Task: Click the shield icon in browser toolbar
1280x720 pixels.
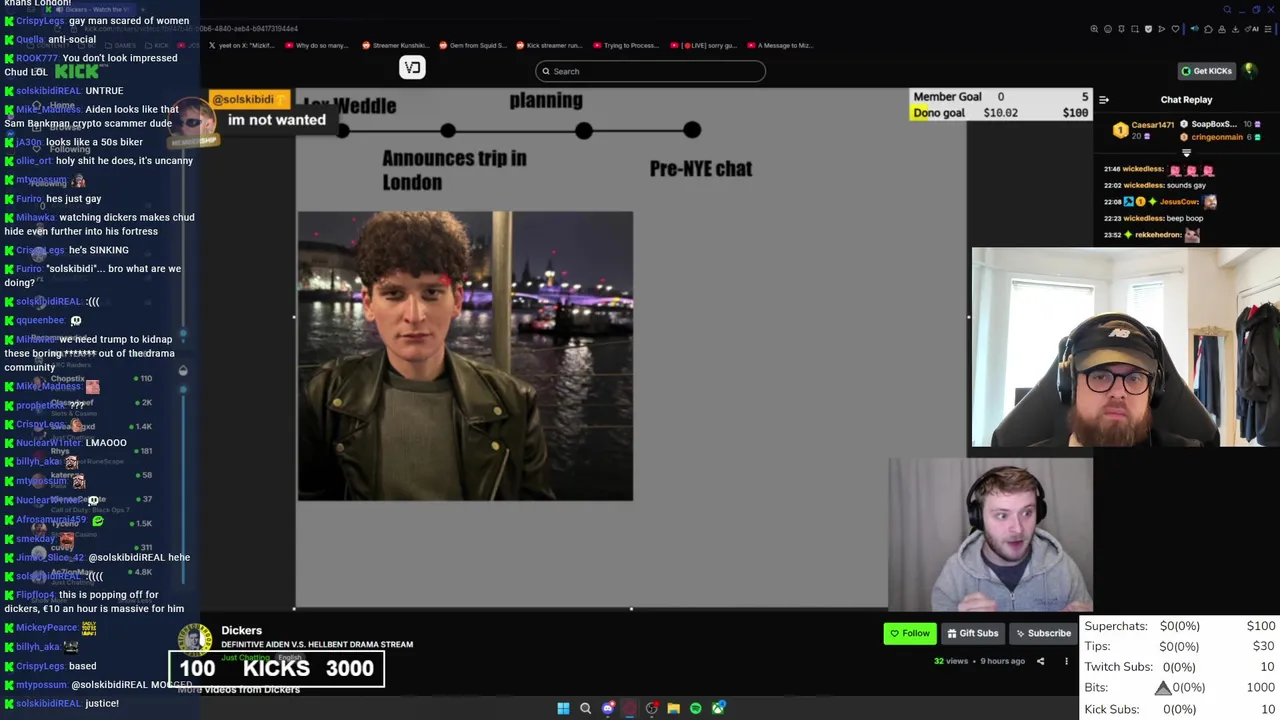Action: (x=1148, y=29)
